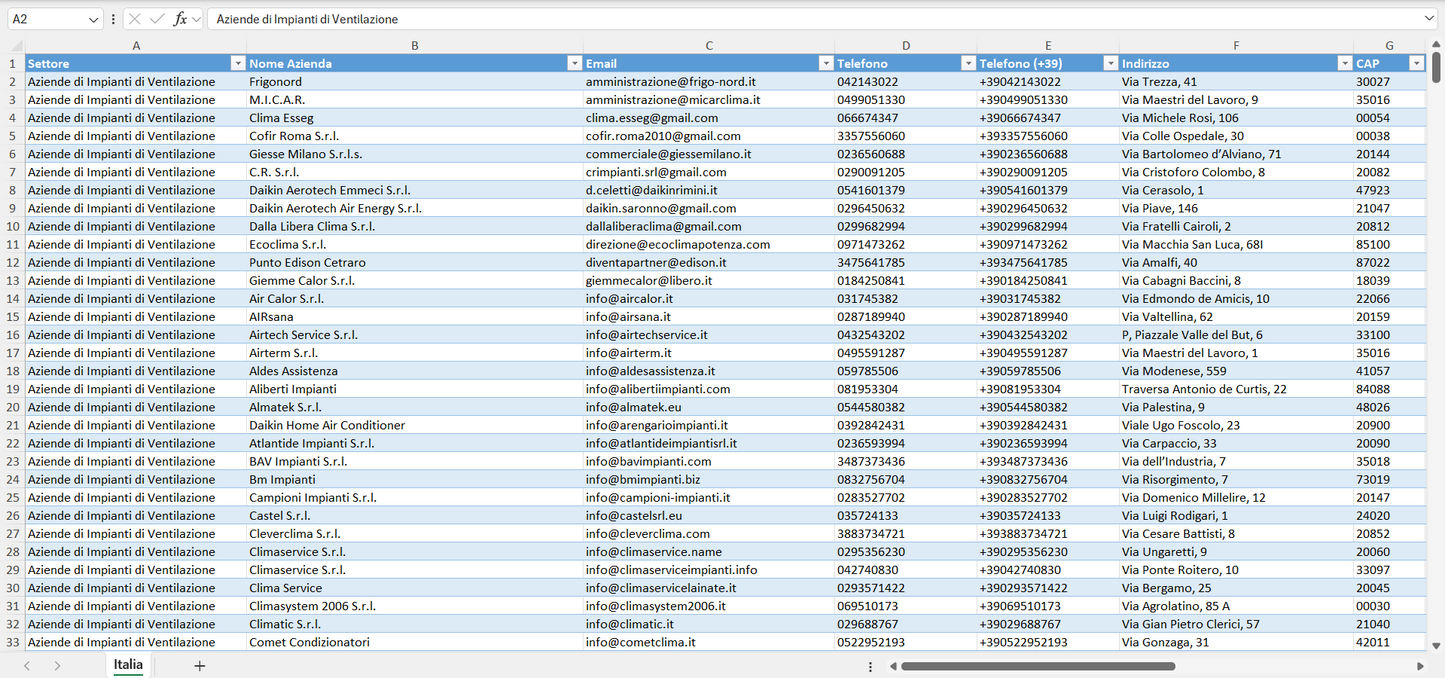Select row 33 header
This screenshot has height=678, width=1445.
point(14,642)
